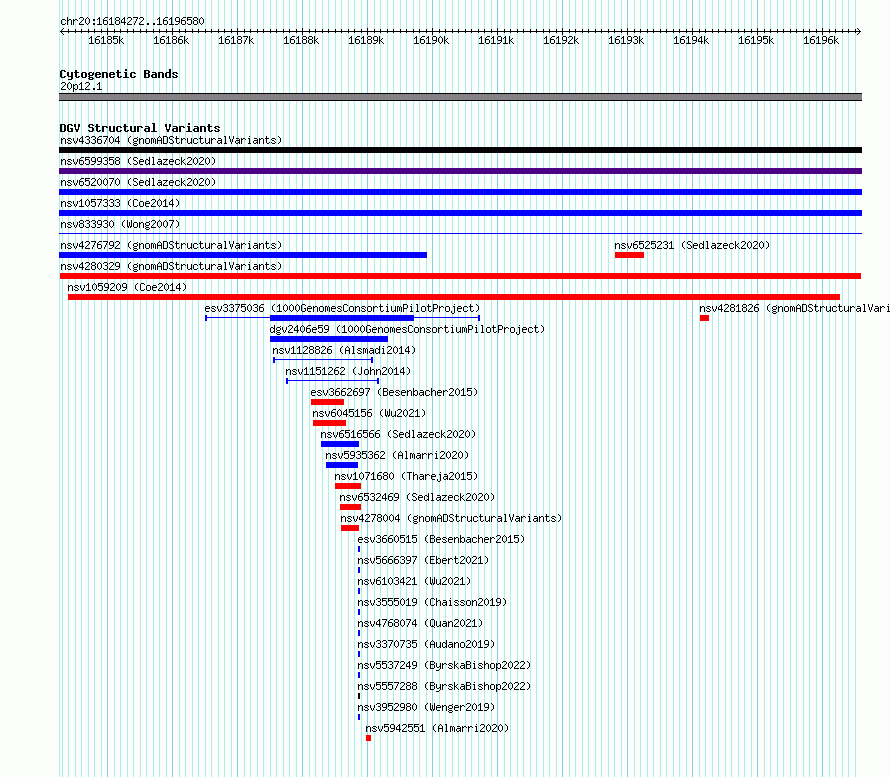Viewport: 890px width, 777px height.
Task: Select the blue bar under nsv1057333
Action: click(x=460, y=213)
